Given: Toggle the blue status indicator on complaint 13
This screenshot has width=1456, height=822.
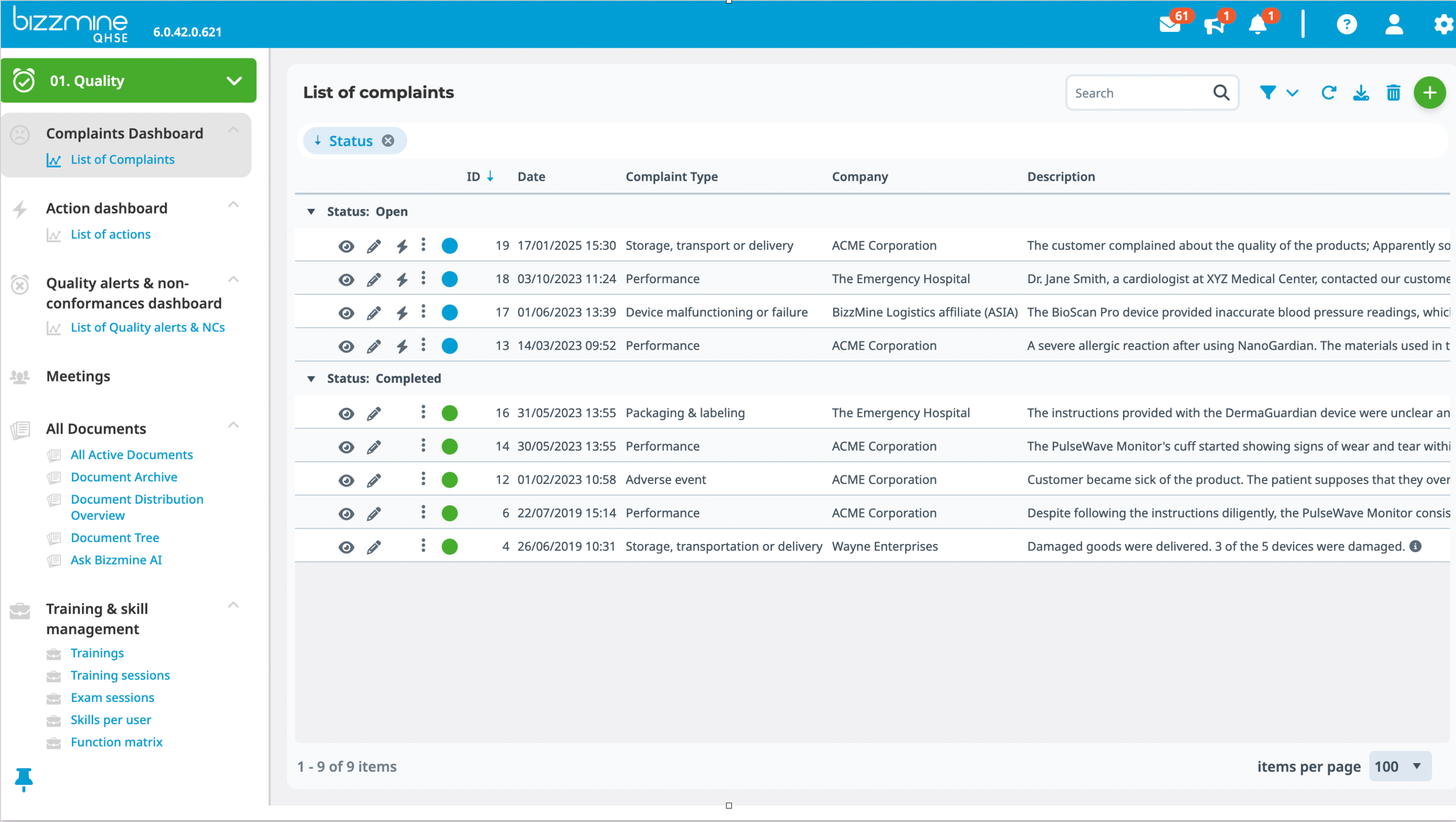Looking at the screenshot, I should [449, 345].
